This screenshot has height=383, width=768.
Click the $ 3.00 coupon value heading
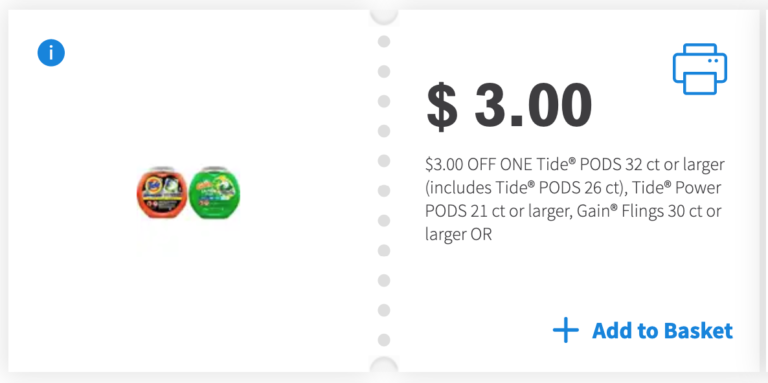tap(509, 106)
